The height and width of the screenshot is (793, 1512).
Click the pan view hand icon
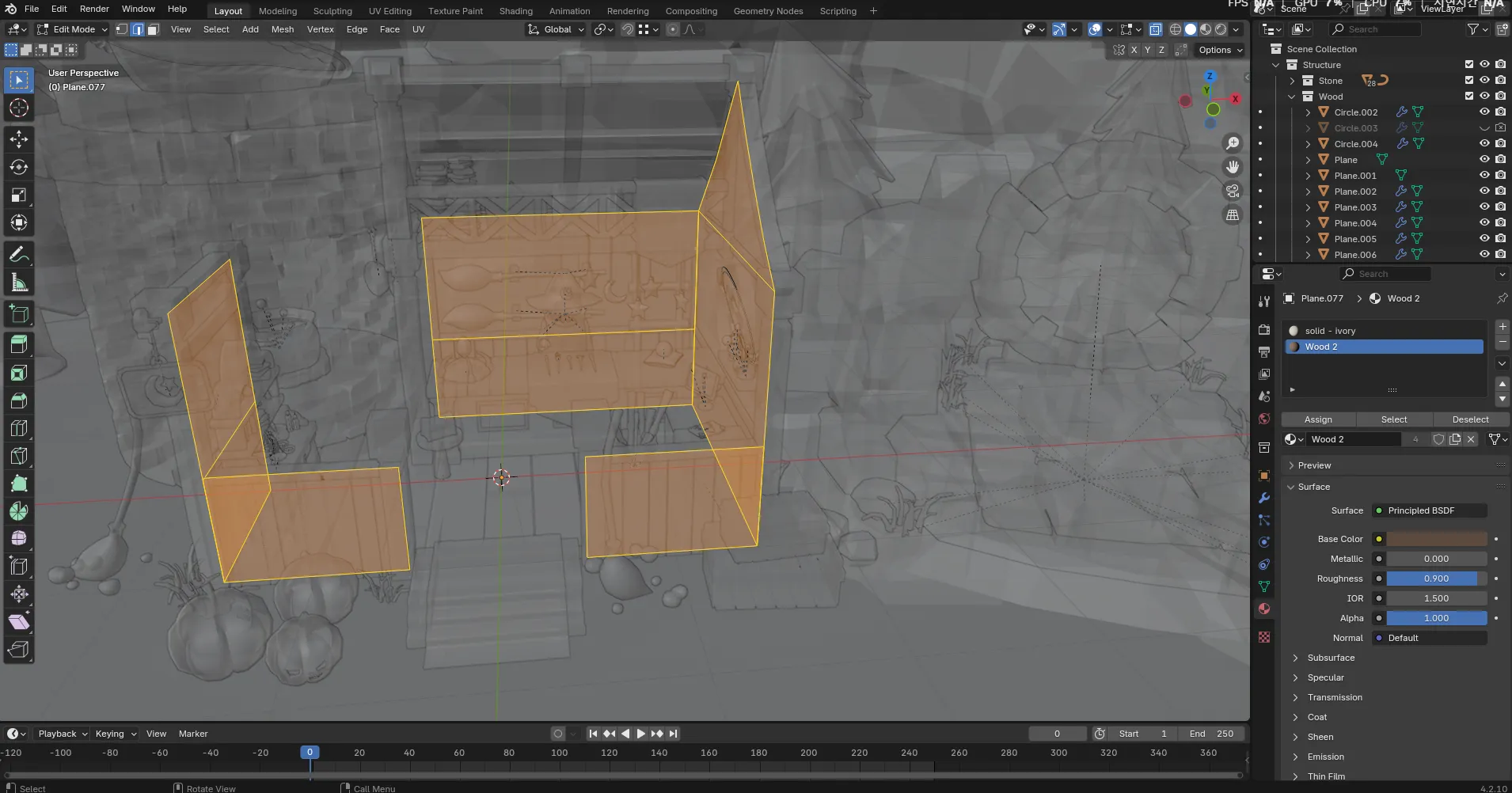[1233, 167]
